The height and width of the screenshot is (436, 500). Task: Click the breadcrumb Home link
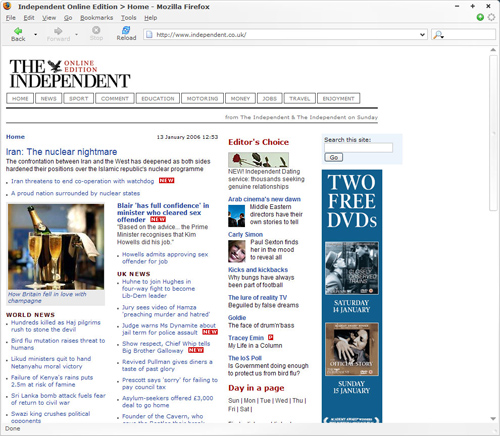pyautogui.click(x=15, y=137)
